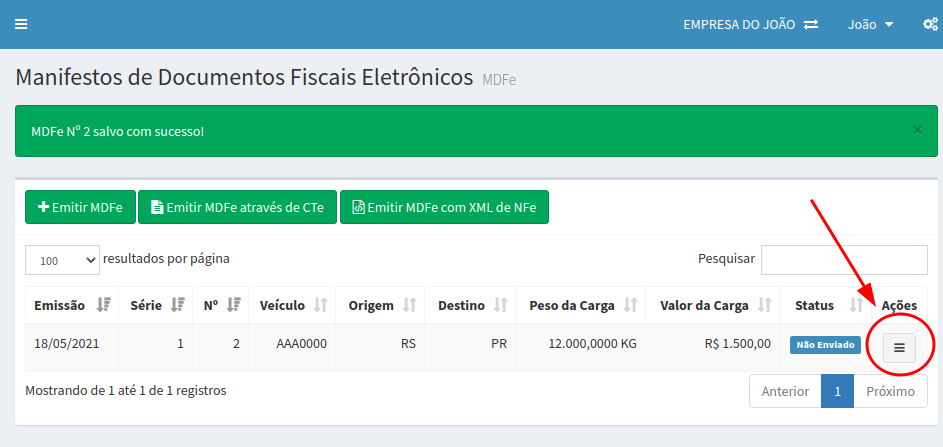Click Emitir MDFe através de CTe
Screen dimensions: 943x447
tap(237, 208)
